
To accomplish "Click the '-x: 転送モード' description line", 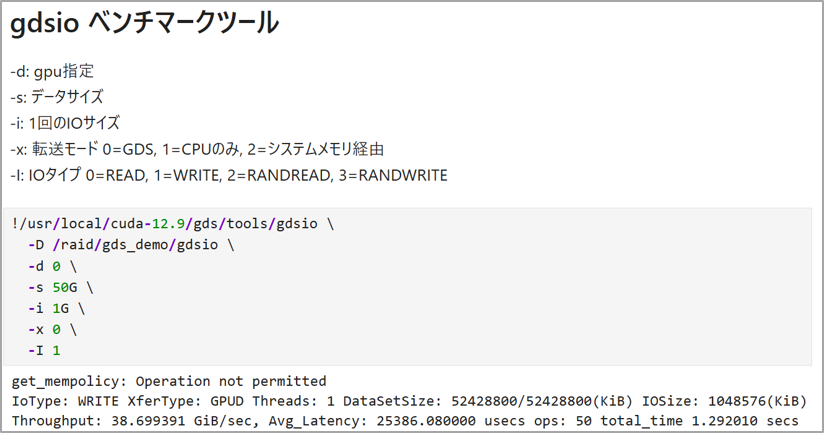I will (x=197, y=149).
